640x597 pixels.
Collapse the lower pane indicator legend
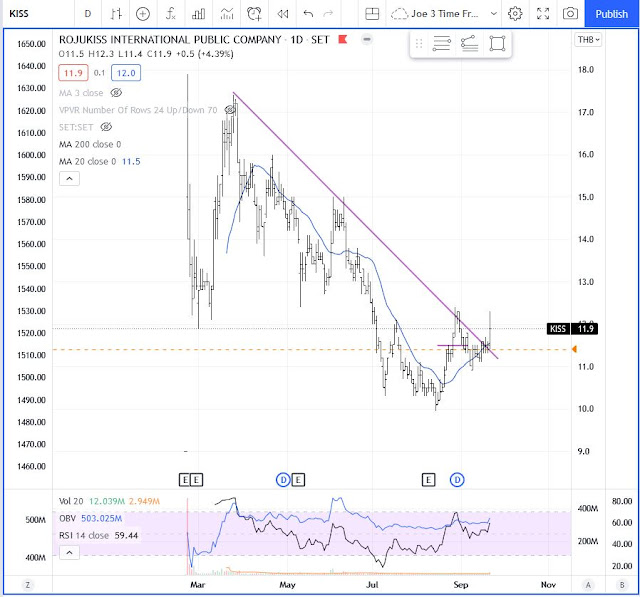click(69, 553)
